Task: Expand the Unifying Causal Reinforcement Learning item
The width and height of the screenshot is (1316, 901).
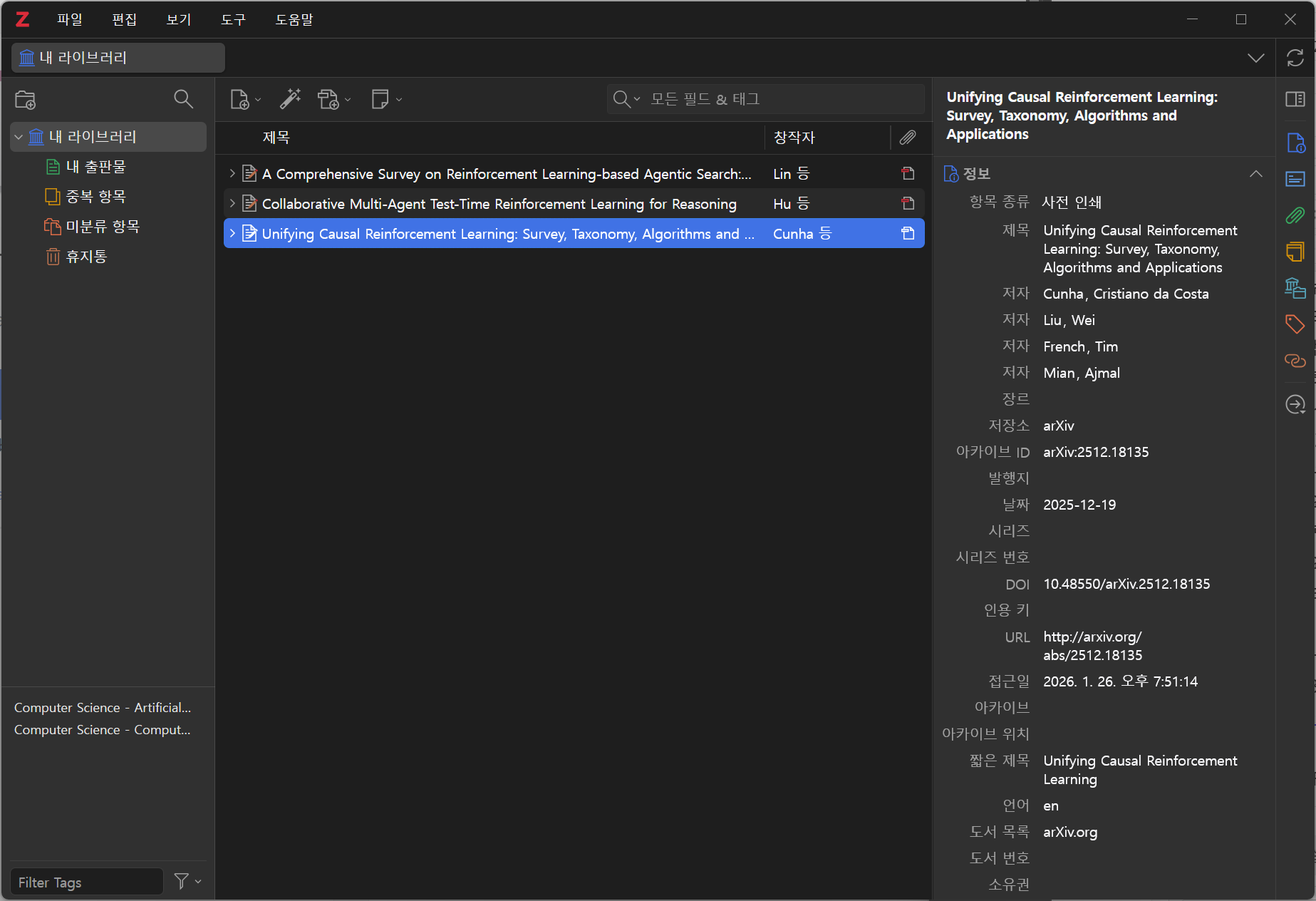Action: click(x=232, y=233)
